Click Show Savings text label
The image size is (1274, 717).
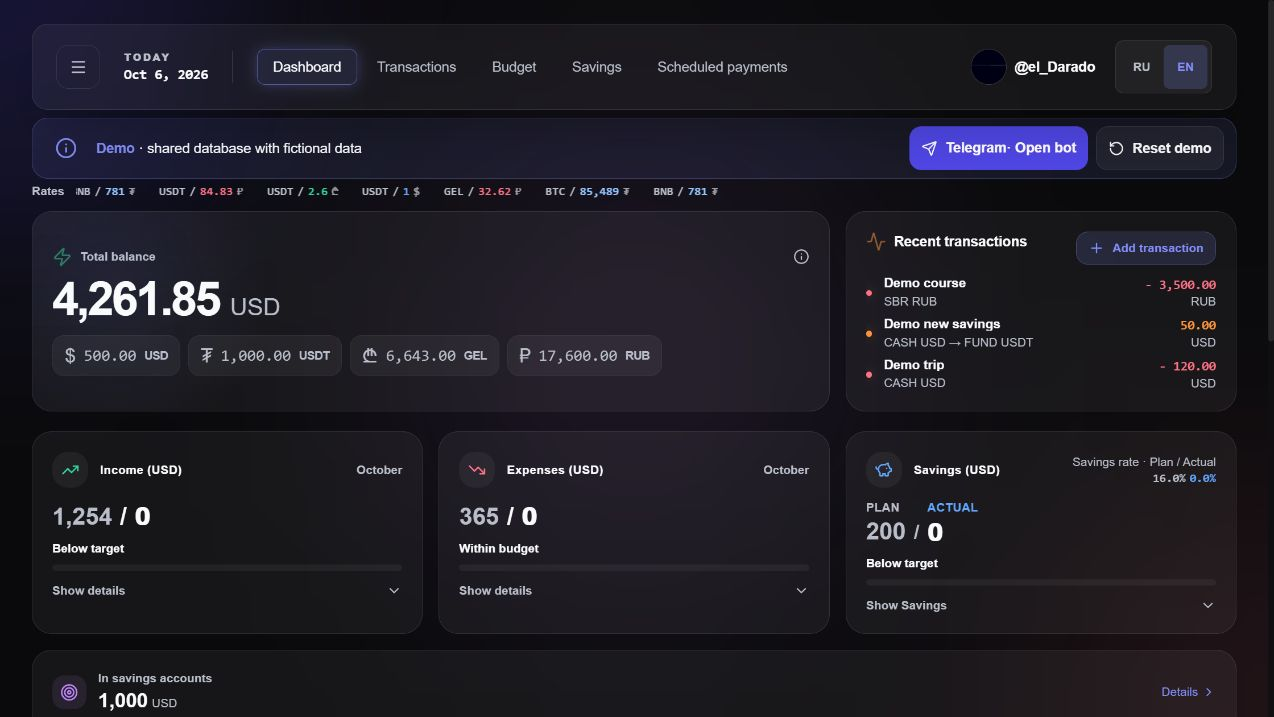pos(906,605)
